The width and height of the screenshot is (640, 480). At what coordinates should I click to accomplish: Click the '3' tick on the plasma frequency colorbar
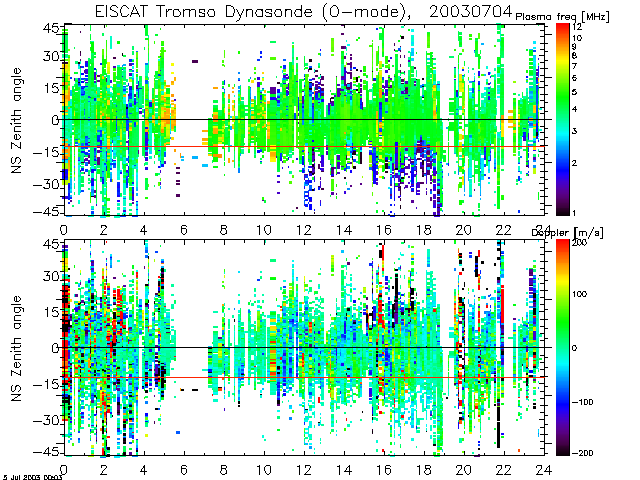[x=575, y=131]
